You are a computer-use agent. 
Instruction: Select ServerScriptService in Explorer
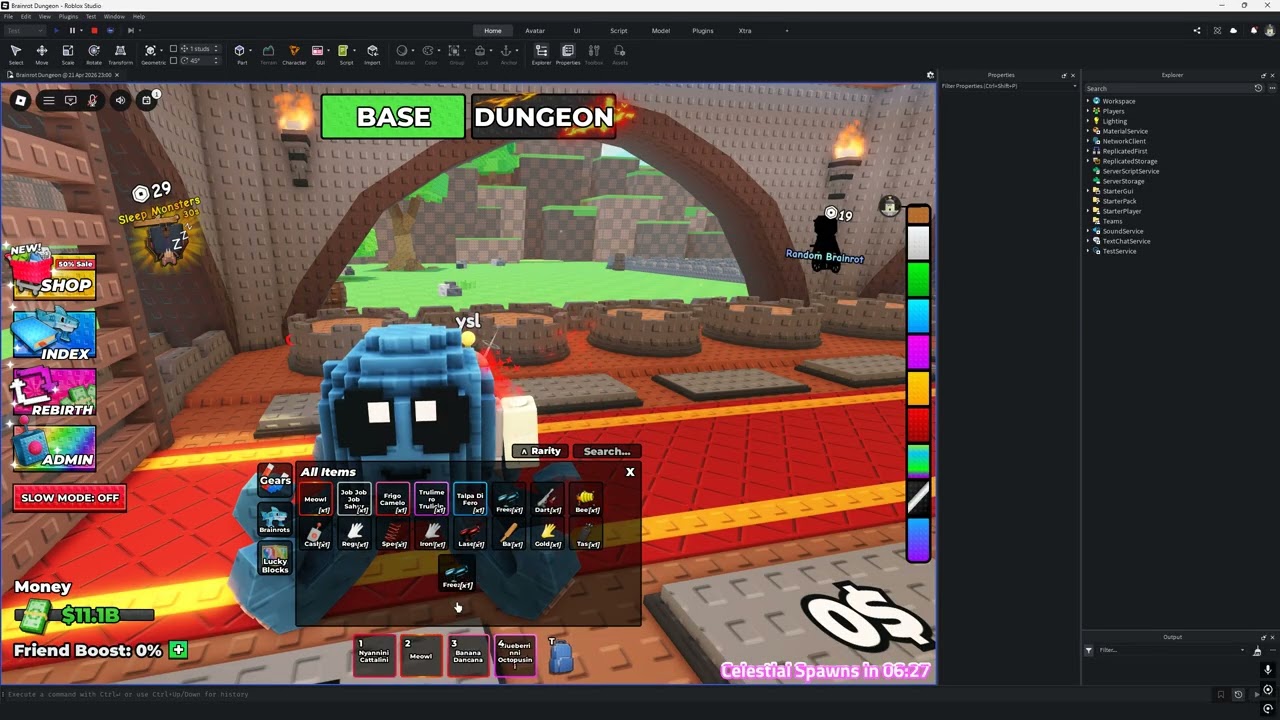click(1131, 171)
